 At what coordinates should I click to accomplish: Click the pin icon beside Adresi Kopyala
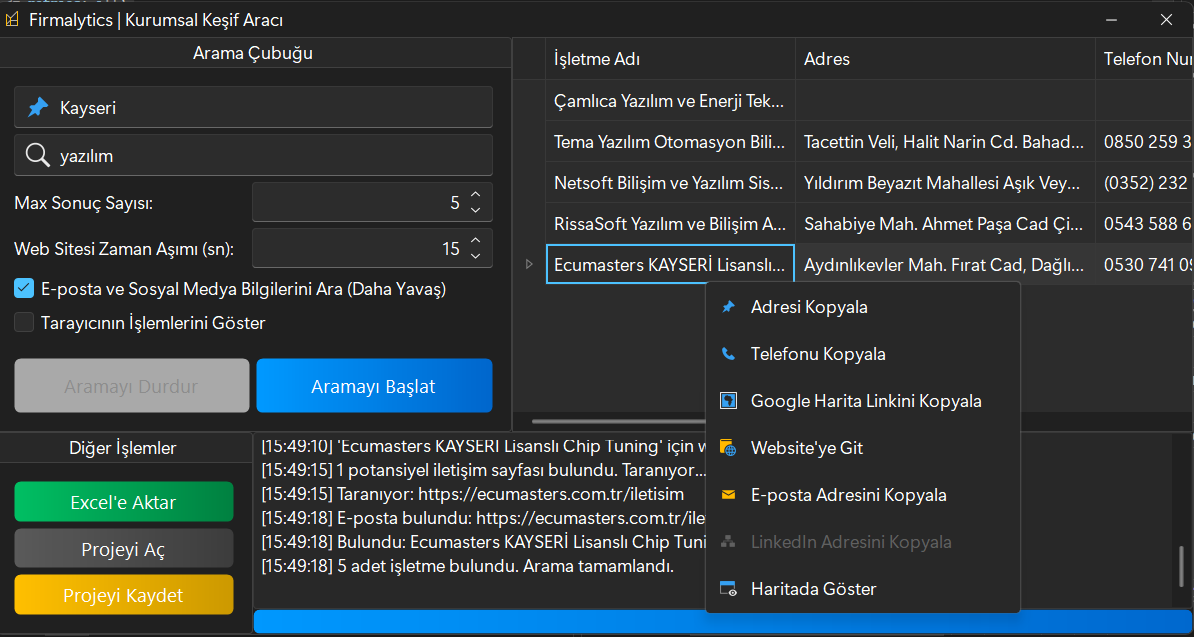click(728, 307)
